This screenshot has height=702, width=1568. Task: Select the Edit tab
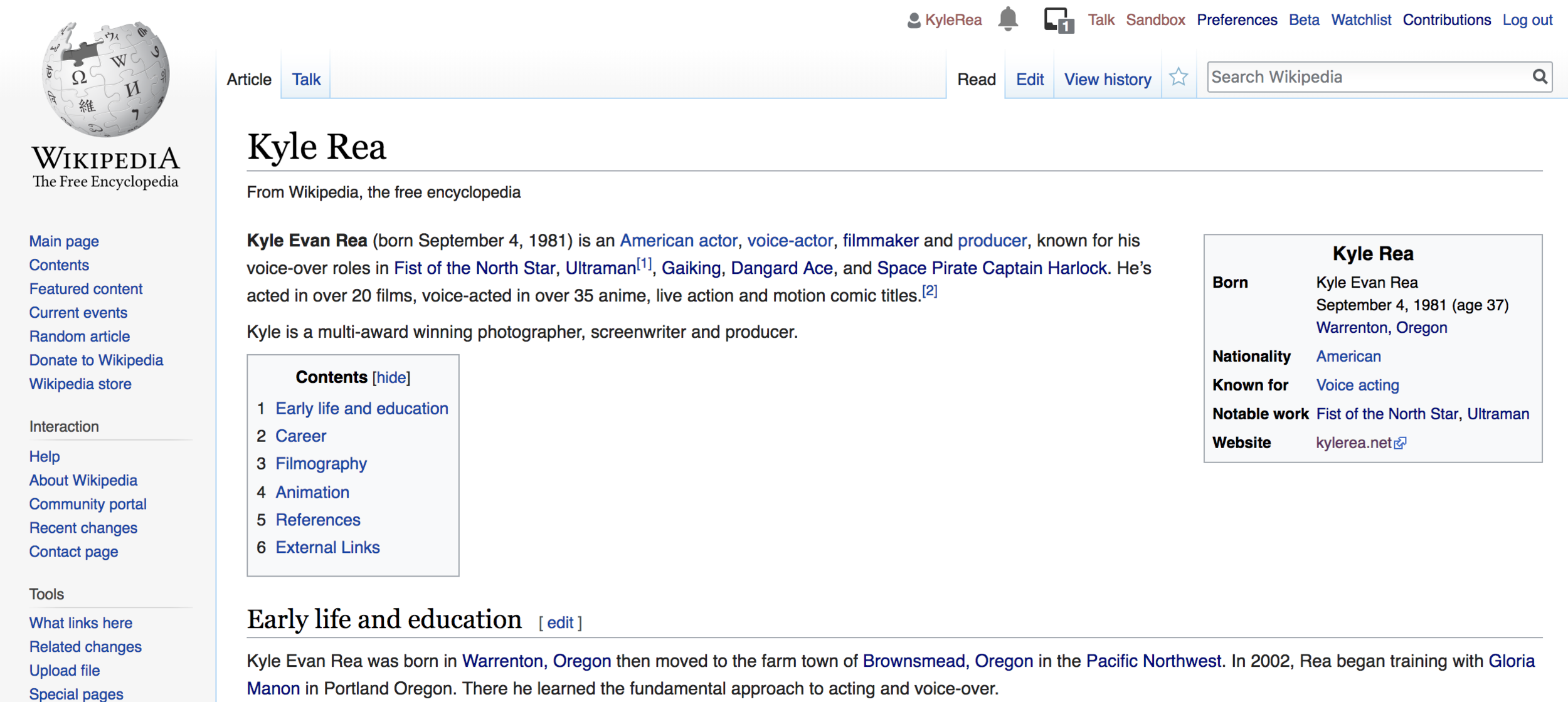click(x=1029, y=80)
